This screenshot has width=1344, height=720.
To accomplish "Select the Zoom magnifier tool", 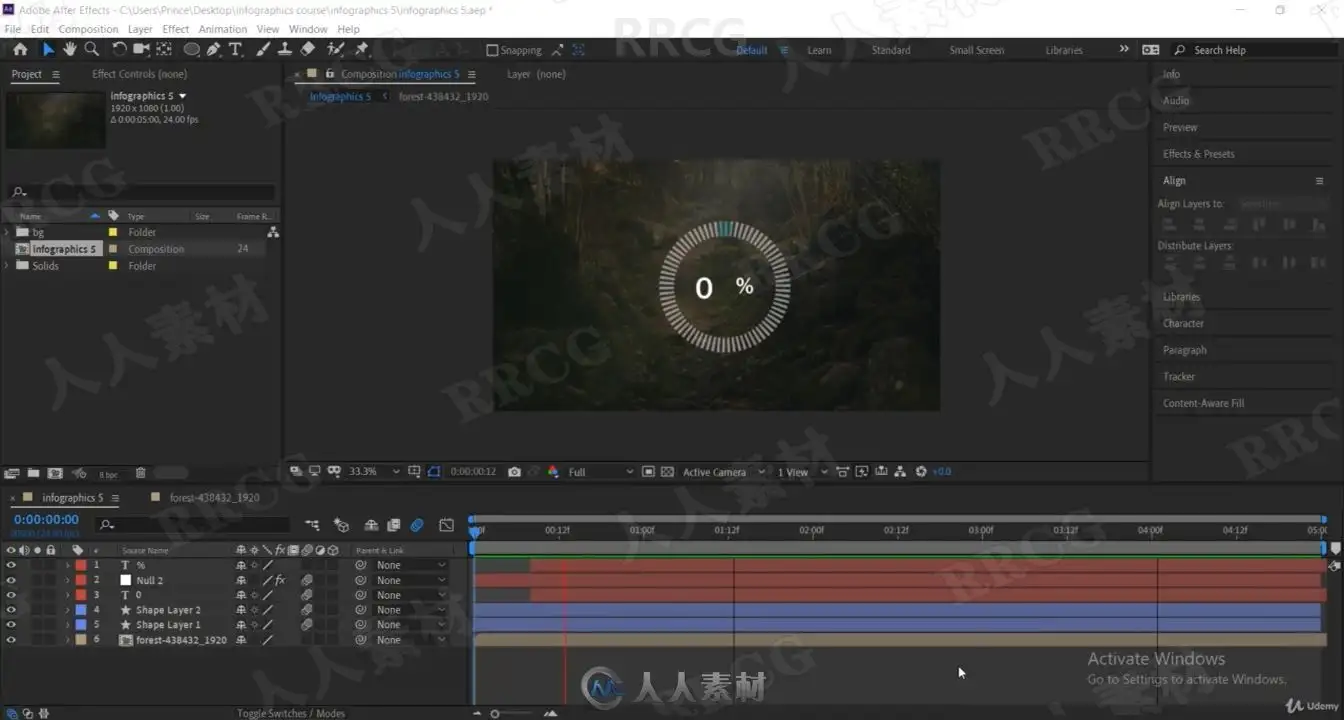I will [x=92, y=49].
